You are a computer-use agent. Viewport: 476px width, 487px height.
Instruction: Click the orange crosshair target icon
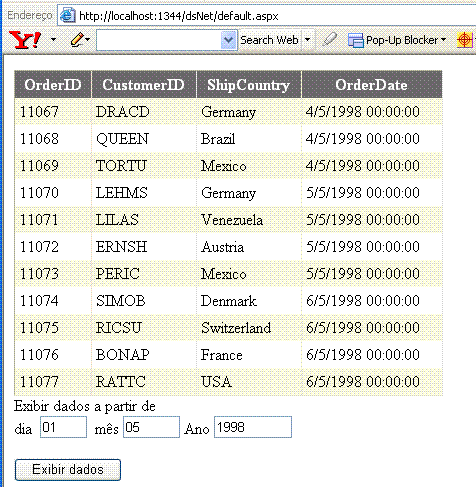pyautogui.click(x=465, y=40)
